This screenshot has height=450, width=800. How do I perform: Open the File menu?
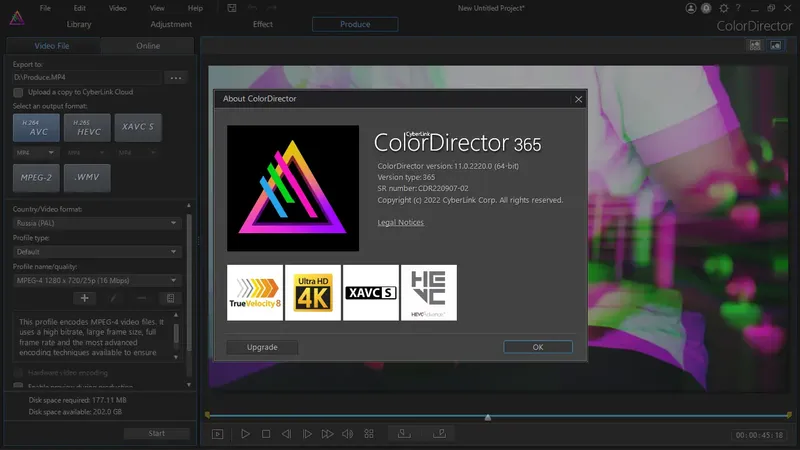tap(45, 8)
